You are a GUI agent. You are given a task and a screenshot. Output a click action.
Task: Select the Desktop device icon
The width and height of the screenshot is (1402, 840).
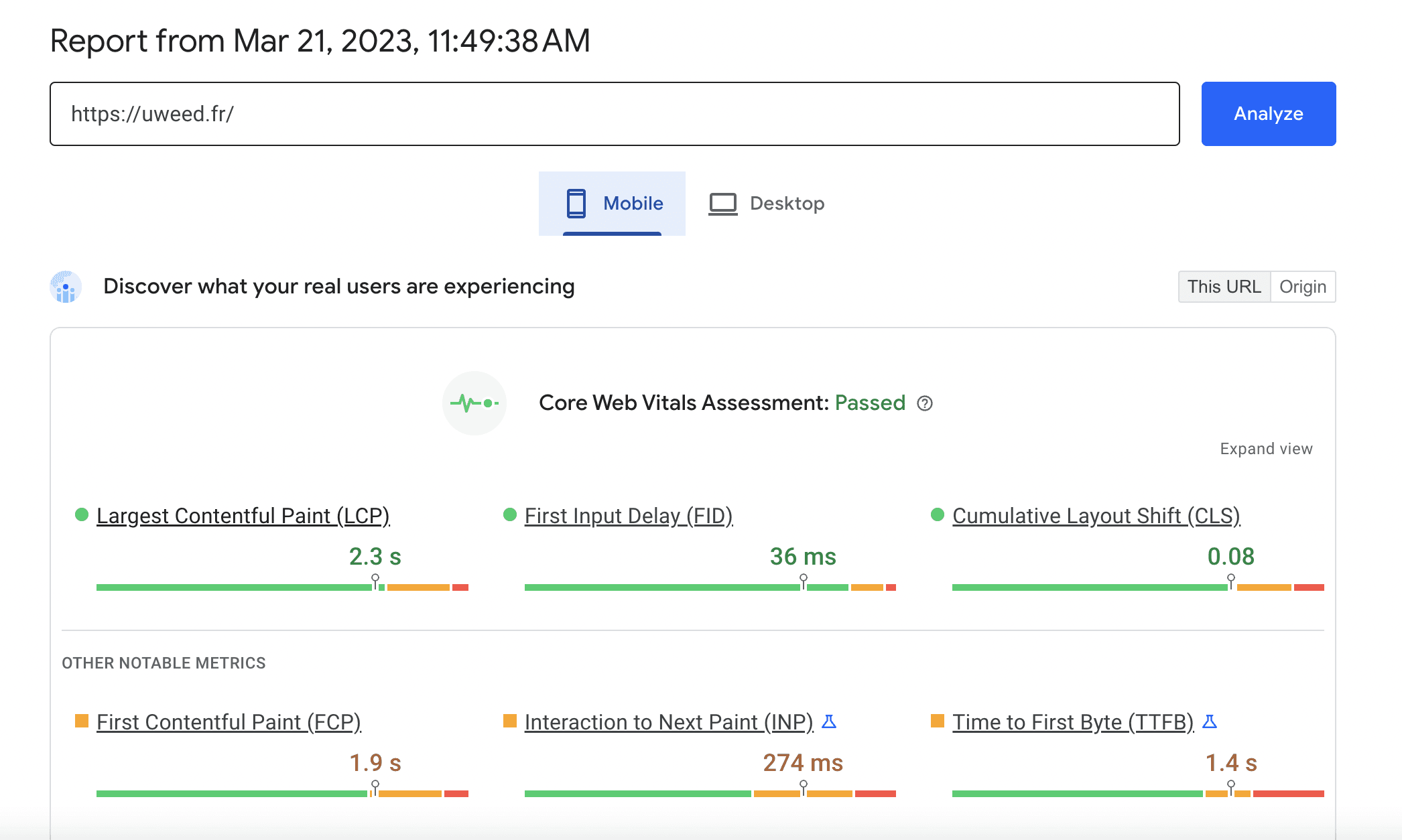[722, 203]
